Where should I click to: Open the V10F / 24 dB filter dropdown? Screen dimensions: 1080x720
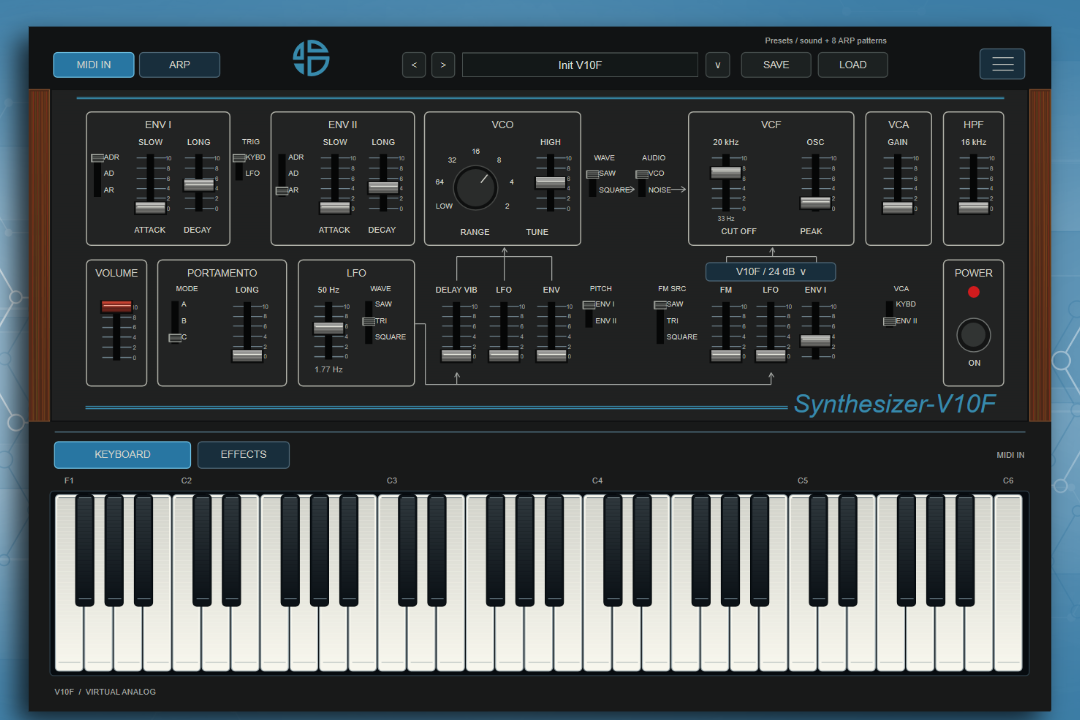click(x=770, y=271)
